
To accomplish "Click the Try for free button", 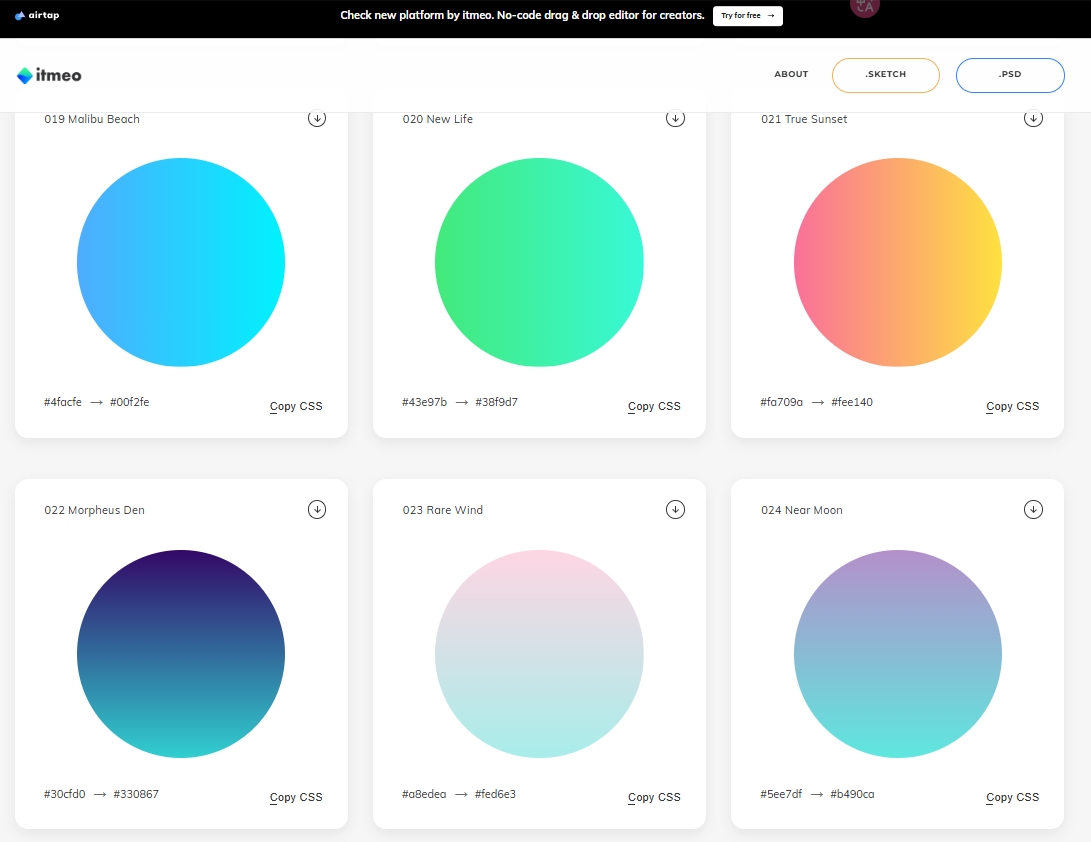I will [748, 15].
